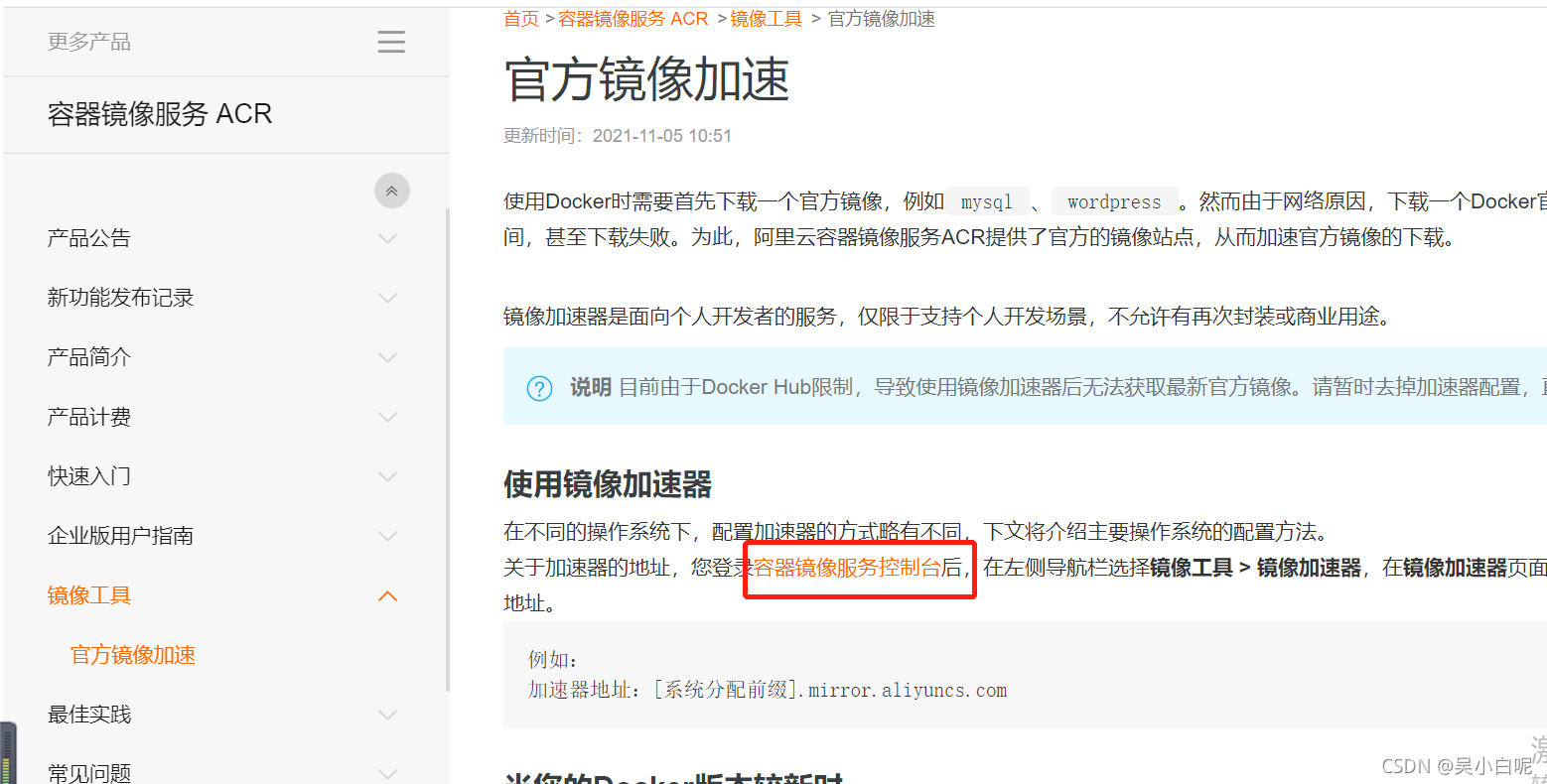Open the hamburger menu beside 更多产品

[x=391, y=42]
